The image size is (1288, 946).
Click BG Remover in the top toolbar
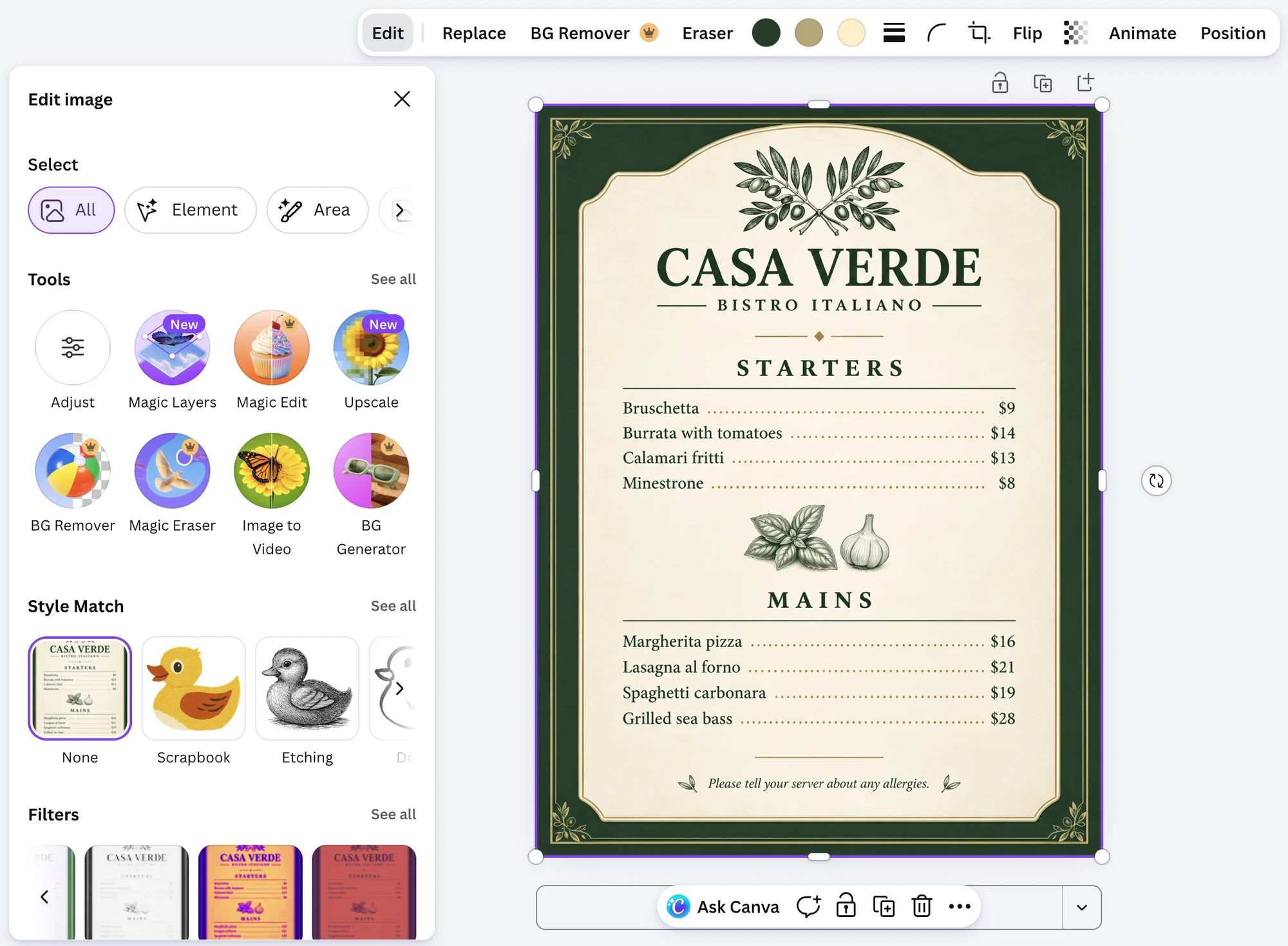(594, 33)
